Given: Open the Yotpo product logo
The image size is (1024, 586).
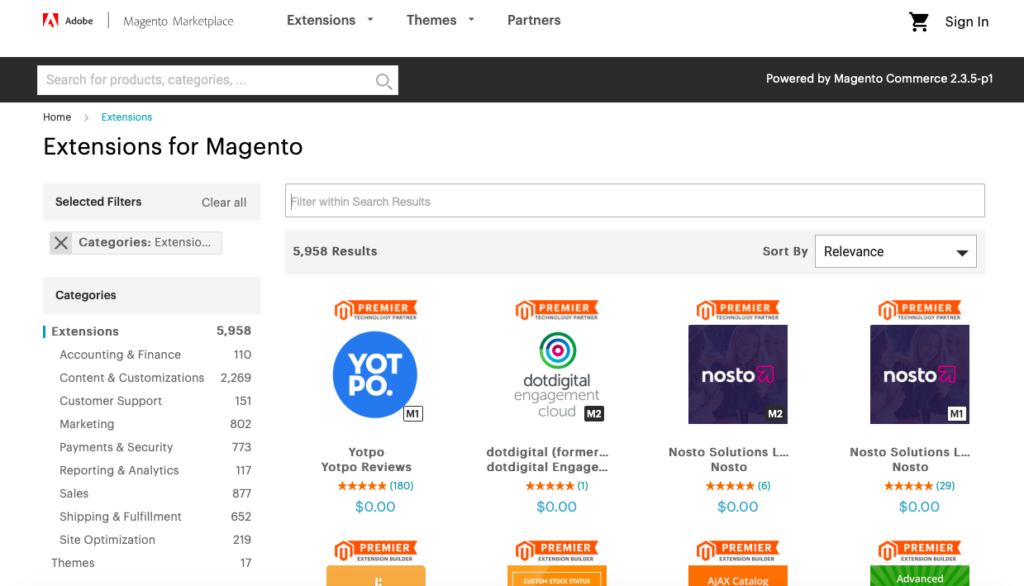Looking at the screenshot, I should (x=375, y=374).
